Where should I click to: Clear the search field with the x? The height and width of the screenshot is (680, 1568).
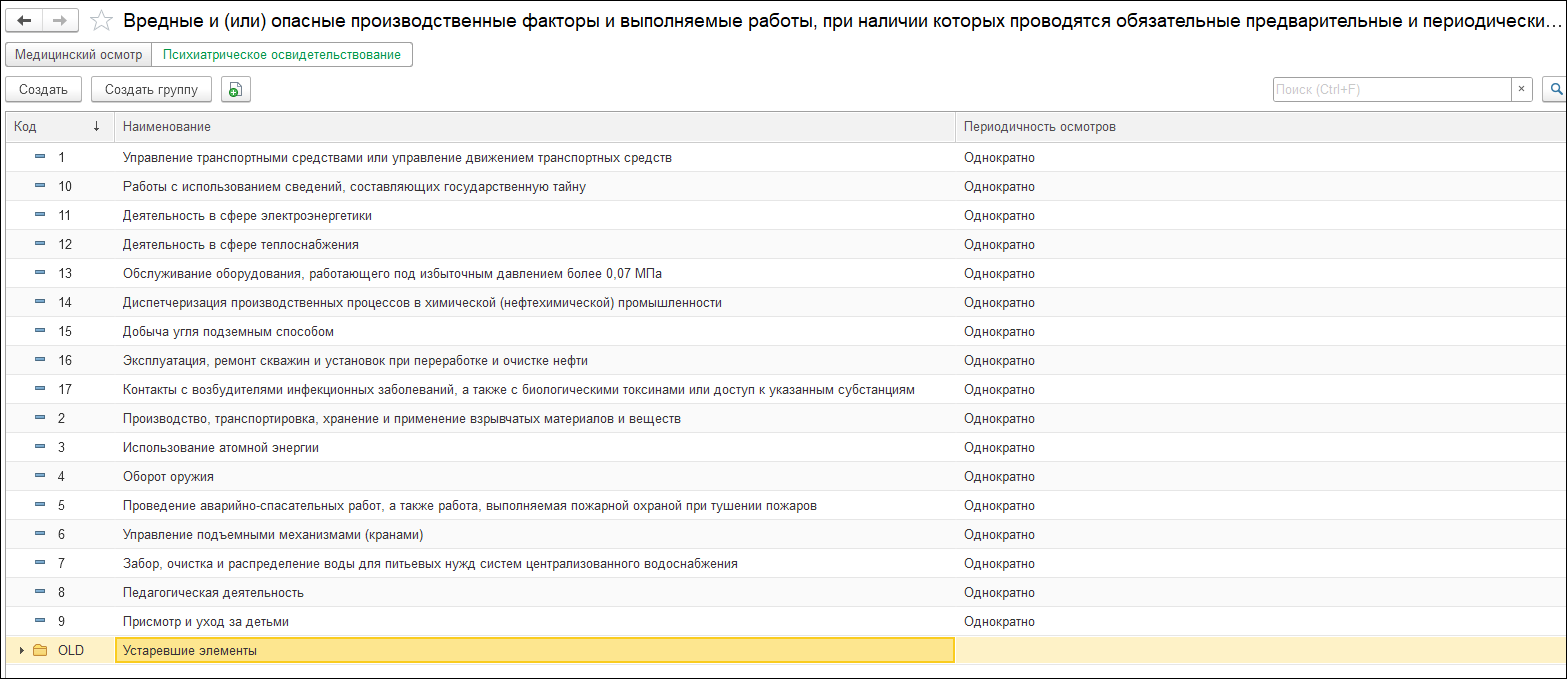pyautogui.click(x=1522, y=90)
